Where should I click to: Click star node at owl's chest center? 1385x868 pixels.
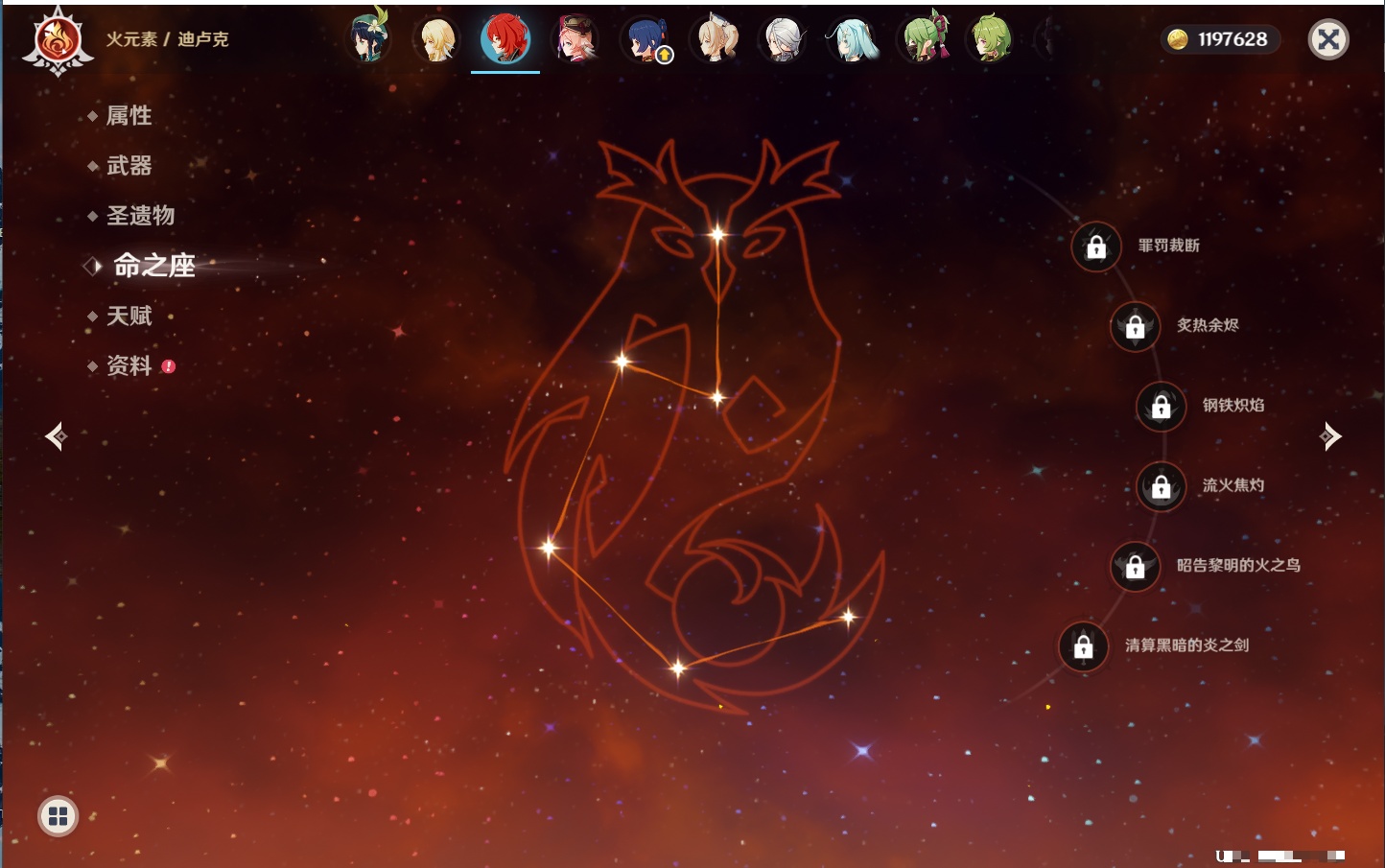[x=717, y=397]
